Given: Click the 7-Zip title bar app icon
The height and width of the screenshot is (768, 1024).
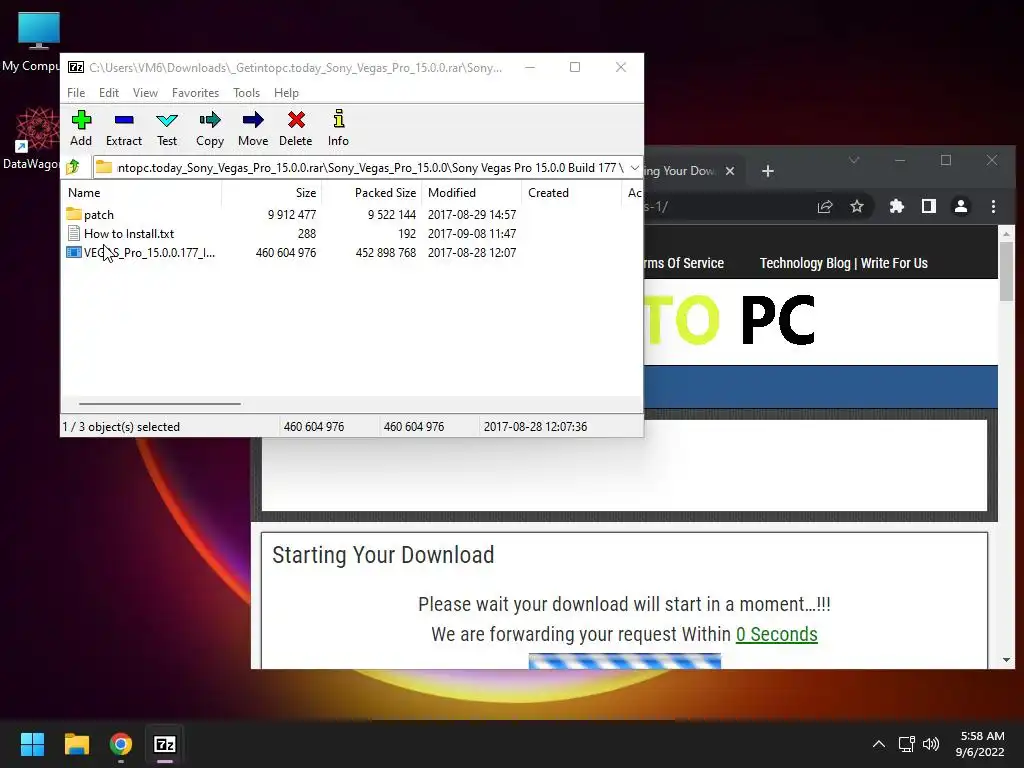Looking at the screenshot, I should coord(76,67).
